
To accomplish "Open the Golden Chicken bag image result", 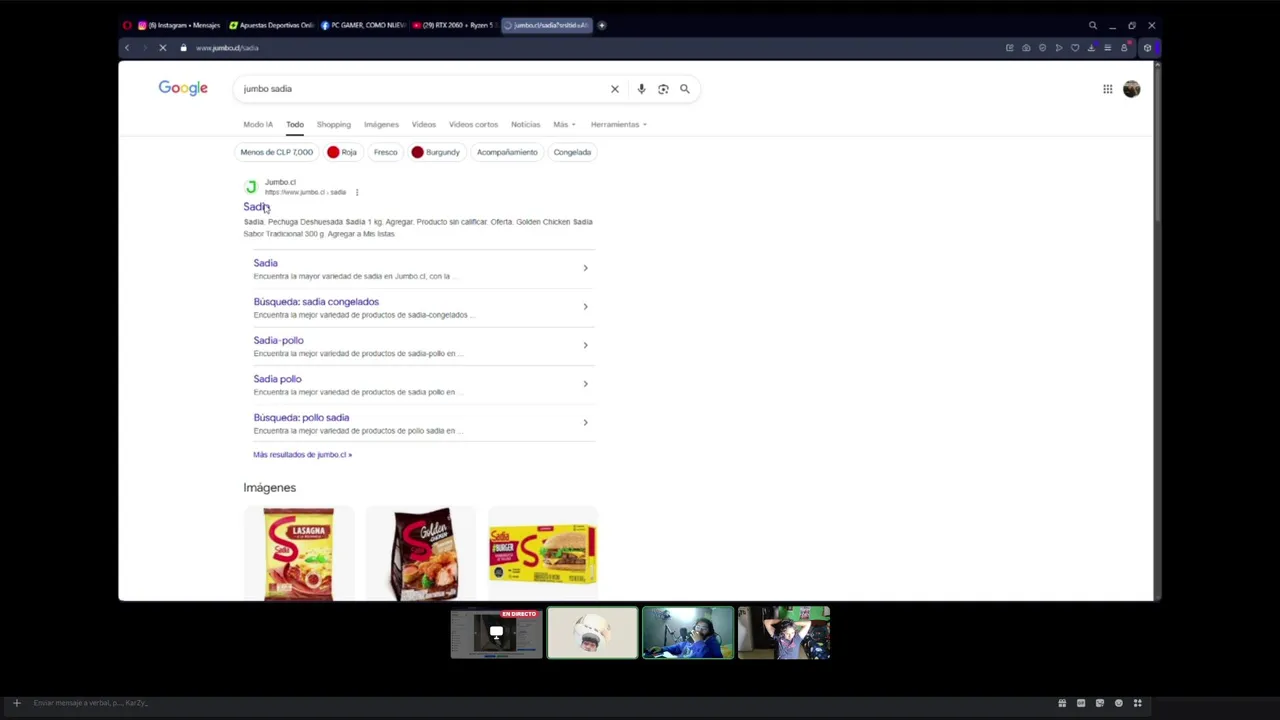I will click(421, 554).
